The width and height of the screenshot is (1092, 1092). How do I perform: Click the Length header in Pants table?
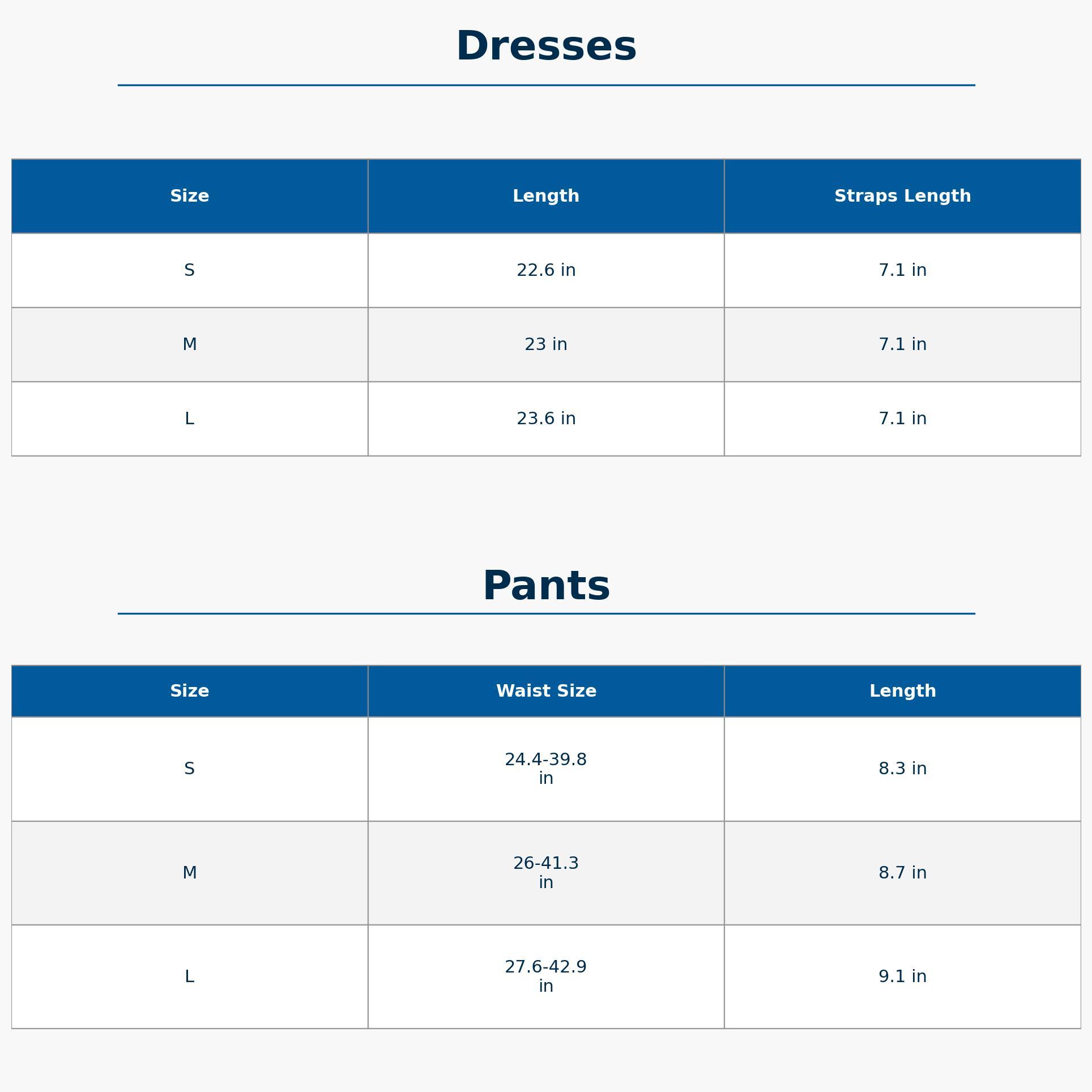(902, 691)
